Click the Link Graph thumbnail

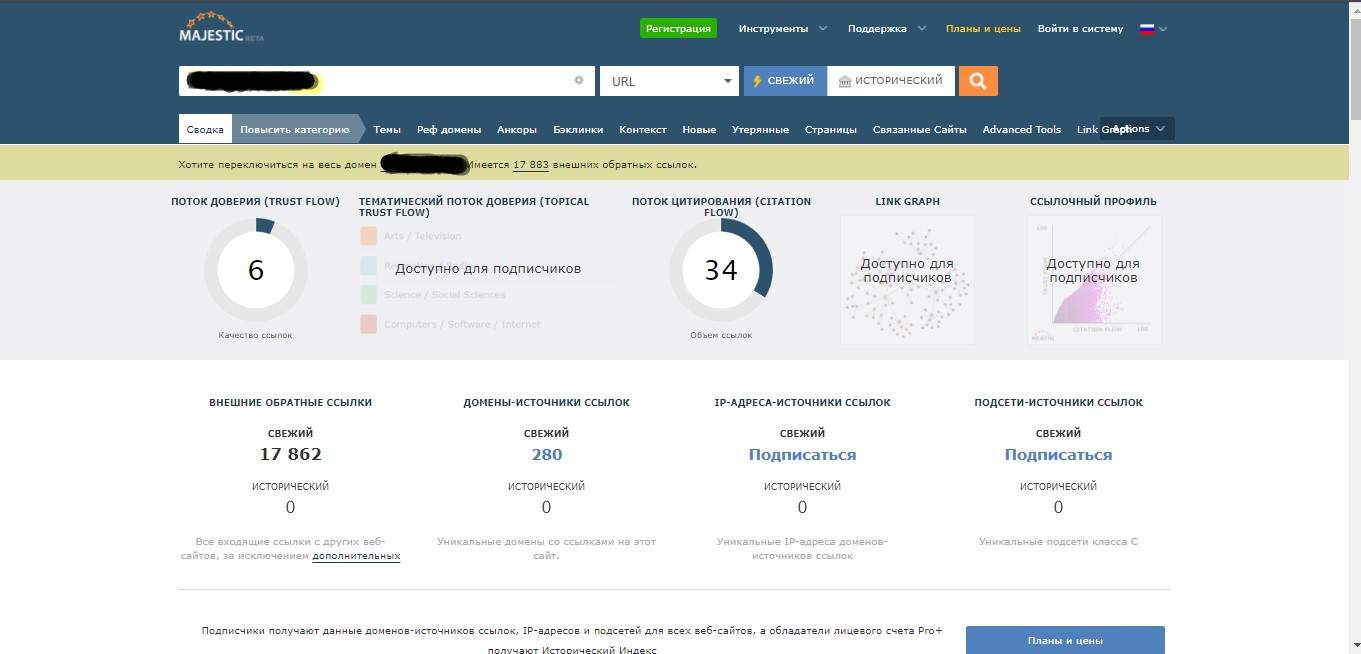click(x=907, y=280)
